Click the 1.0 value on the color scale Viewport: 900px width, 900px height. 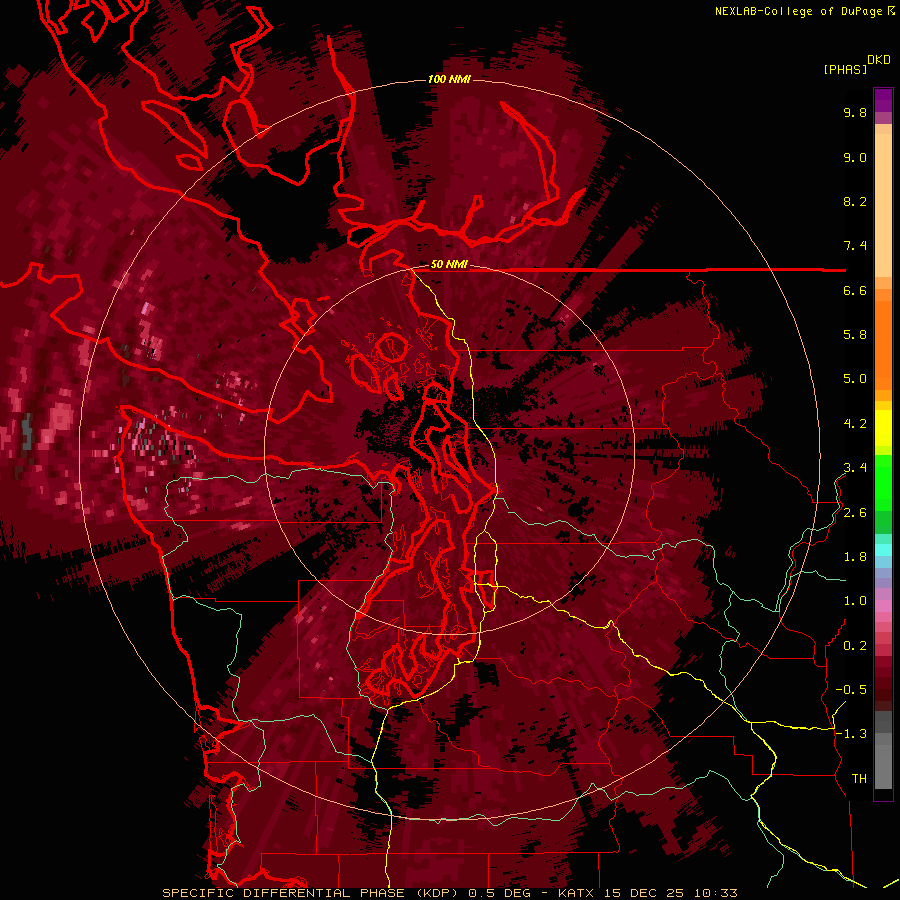855,601
